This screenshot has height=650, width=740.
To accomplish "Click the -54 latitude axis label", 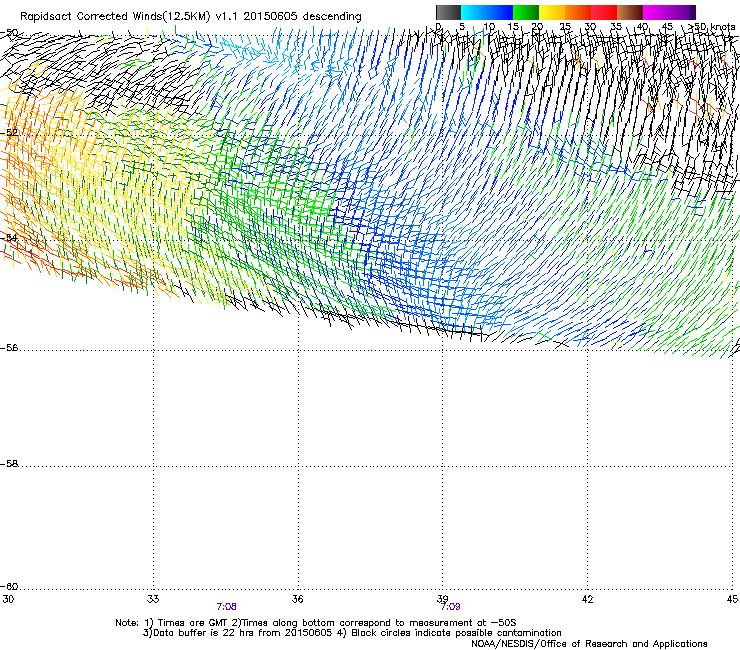I will tap(9, 237).
